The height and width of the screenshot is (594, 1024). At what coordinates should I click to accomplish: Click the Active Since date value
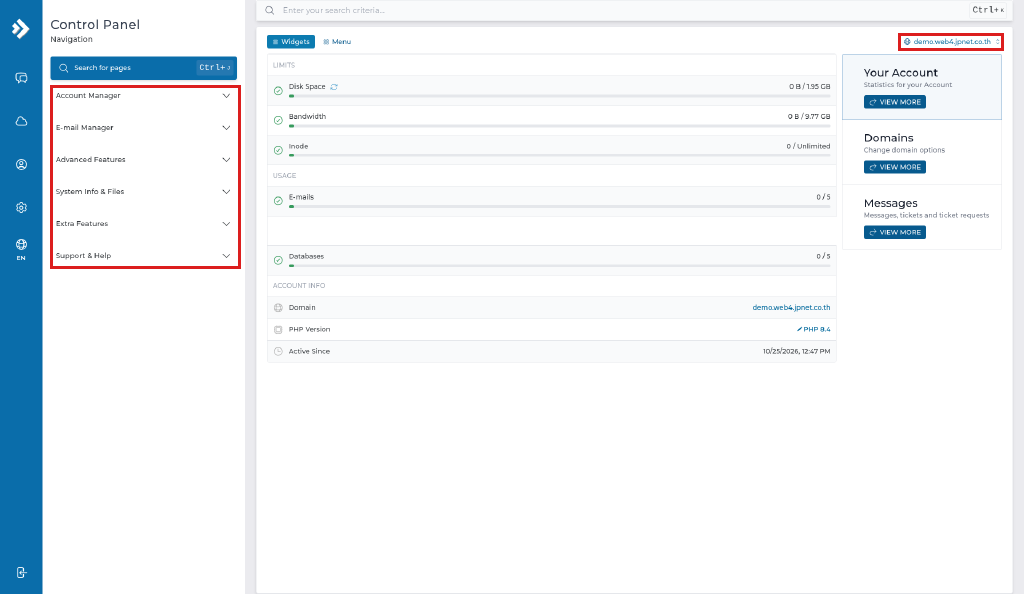(796, 351)
